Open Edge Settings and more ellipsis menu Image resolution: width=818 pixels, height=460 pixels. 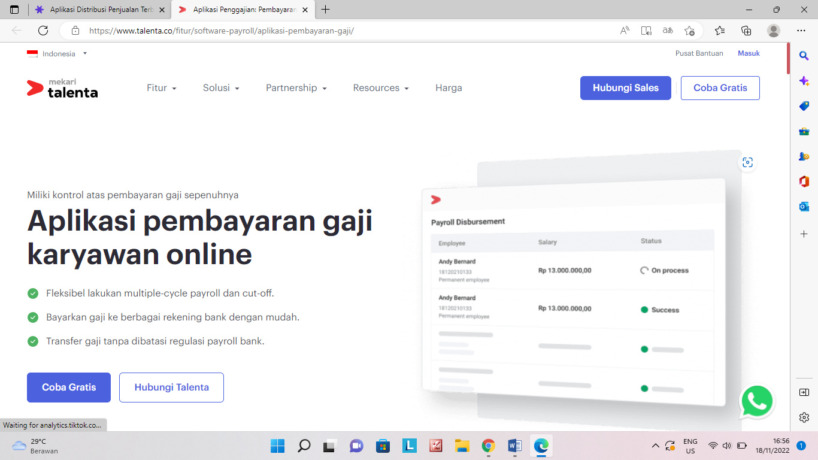pyautogui.click(x=801, y=31)
